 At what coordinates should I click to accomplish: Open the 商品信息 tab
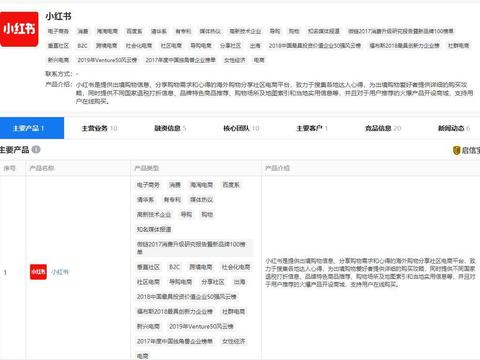tap(383, 128)
